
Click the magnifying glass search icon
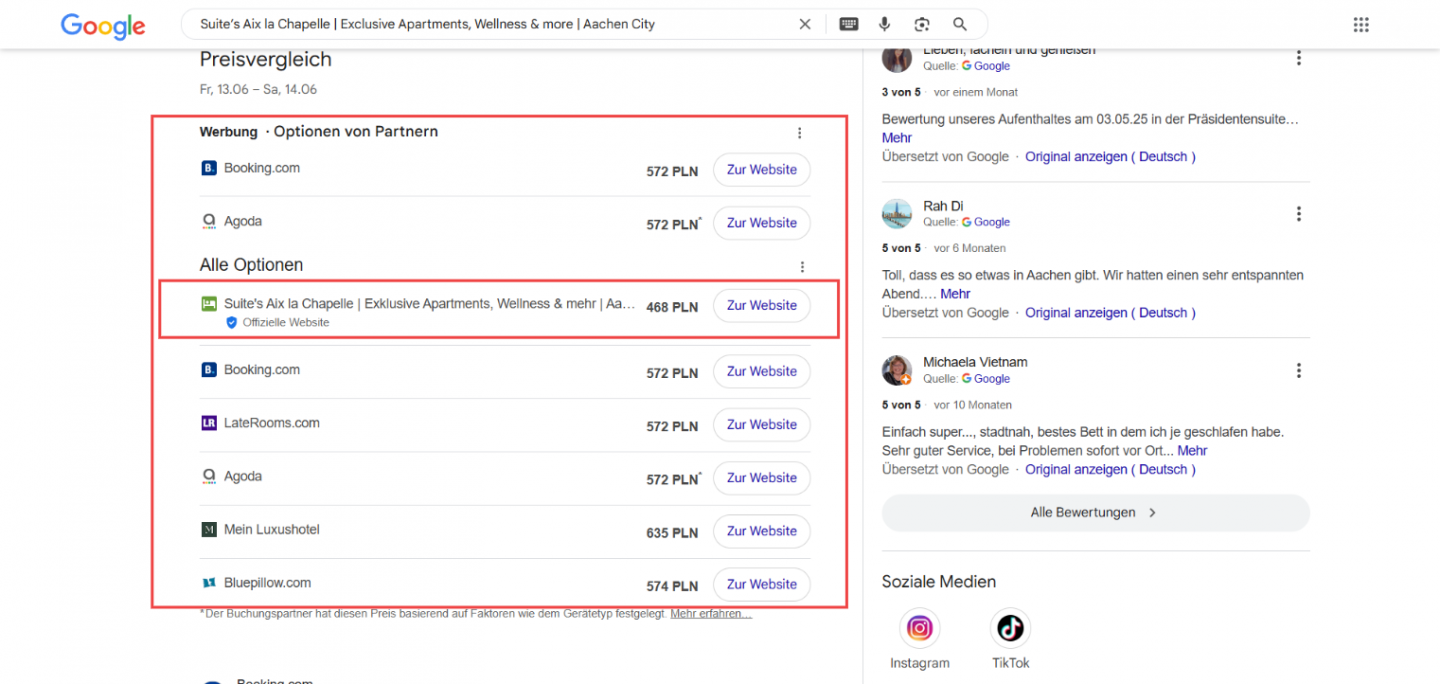960,24
